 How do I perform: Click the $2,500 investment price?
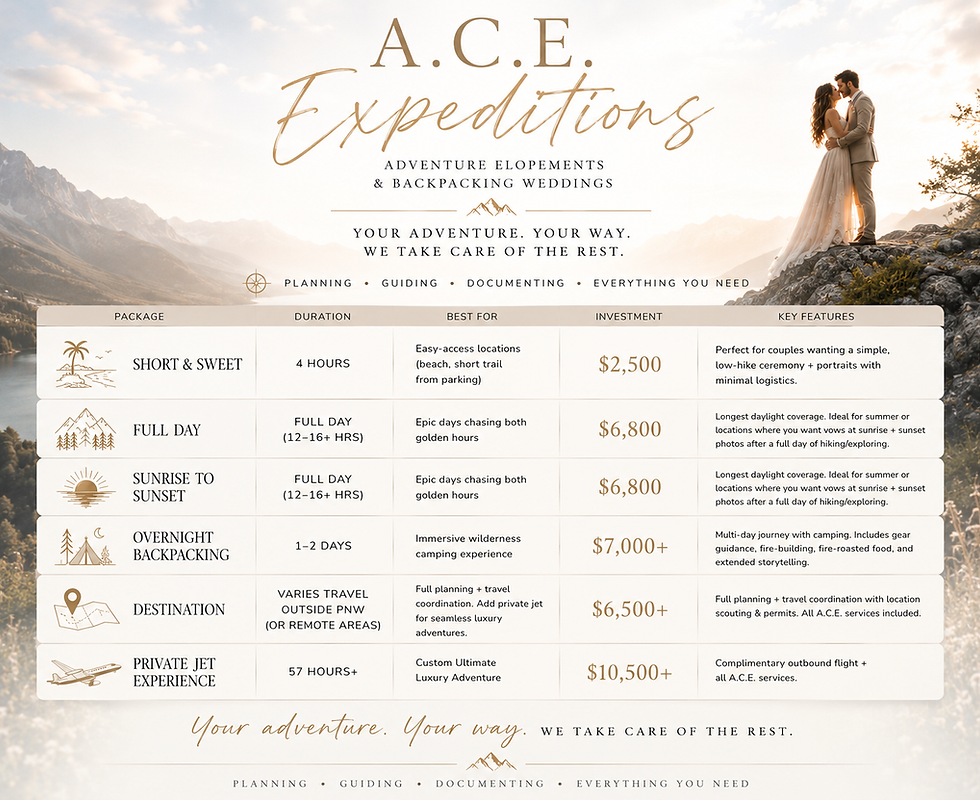(x=629, y=364)
